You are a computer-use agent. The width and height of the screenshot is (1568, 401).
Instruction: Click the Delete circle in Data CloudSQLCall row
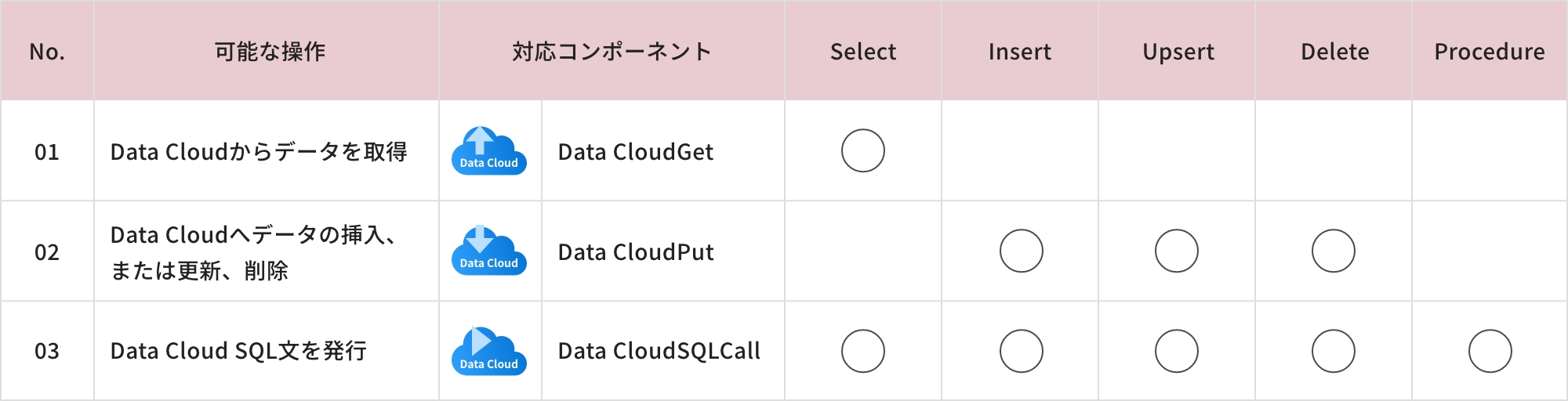coord(1333,351)
